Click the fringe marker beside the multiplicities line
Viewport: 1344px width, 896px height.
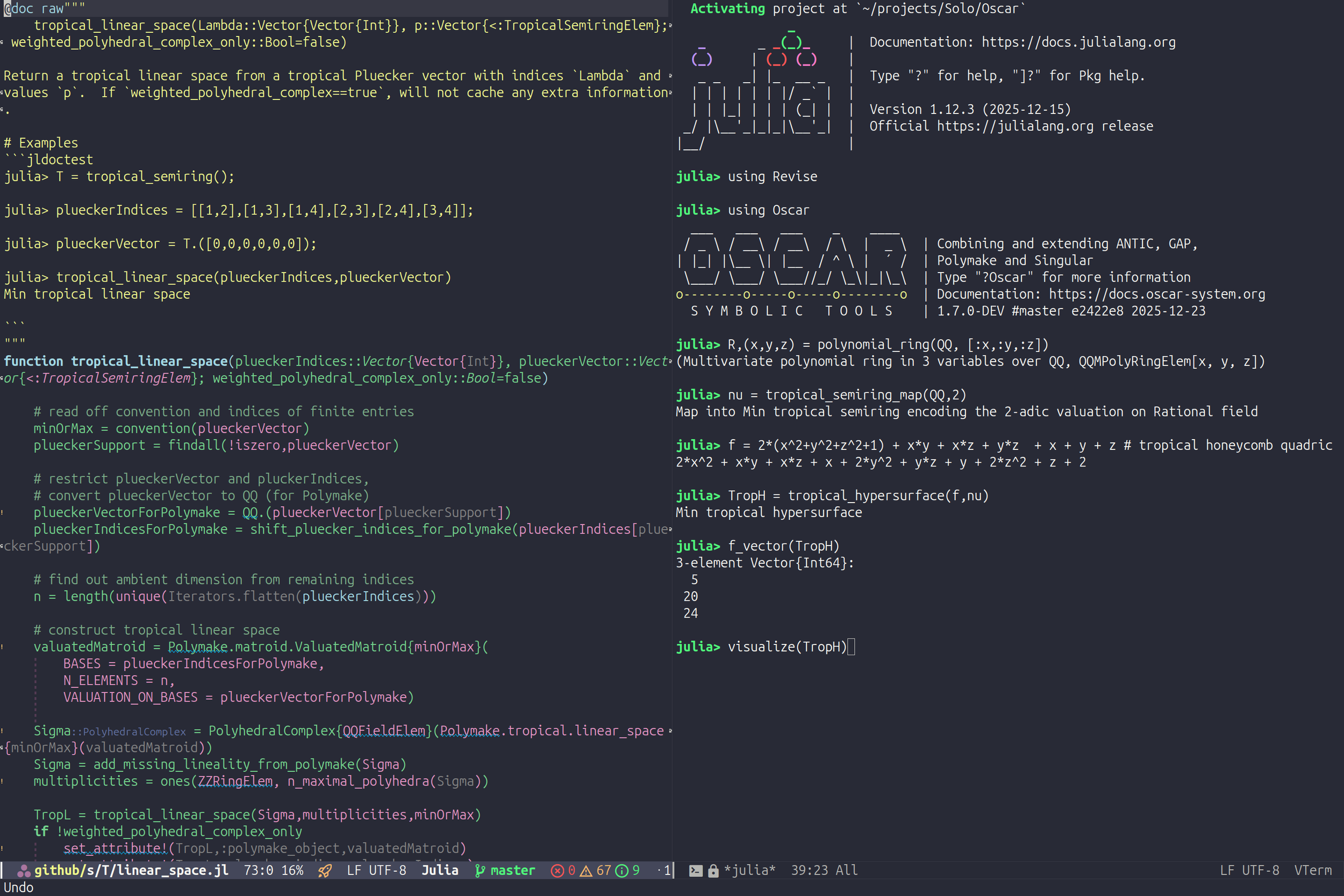pyautogui.click(x=3, y=780)
